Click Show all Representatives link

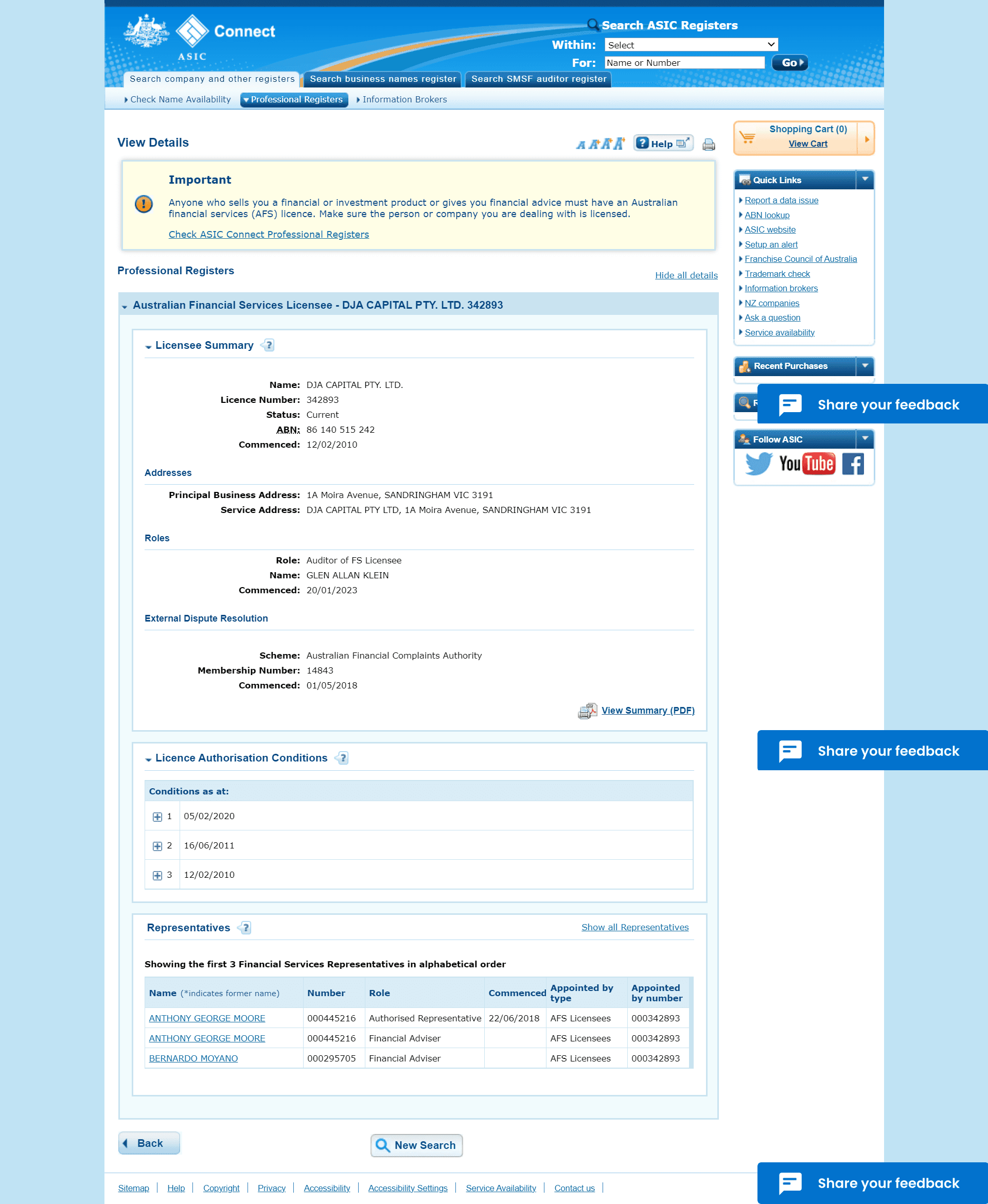pos(634,927)
